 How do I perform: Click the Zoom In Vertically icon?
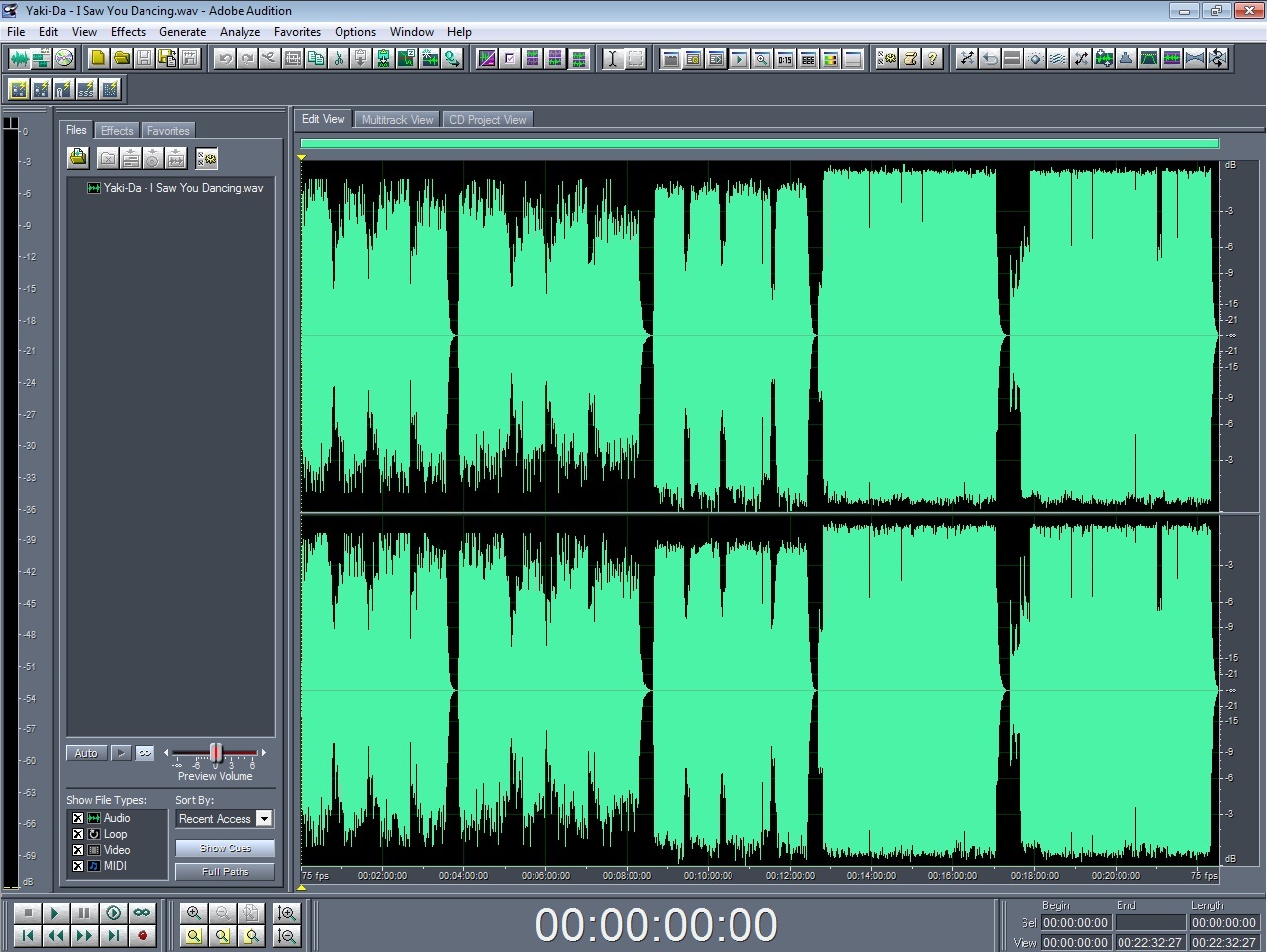pos(287,913)
